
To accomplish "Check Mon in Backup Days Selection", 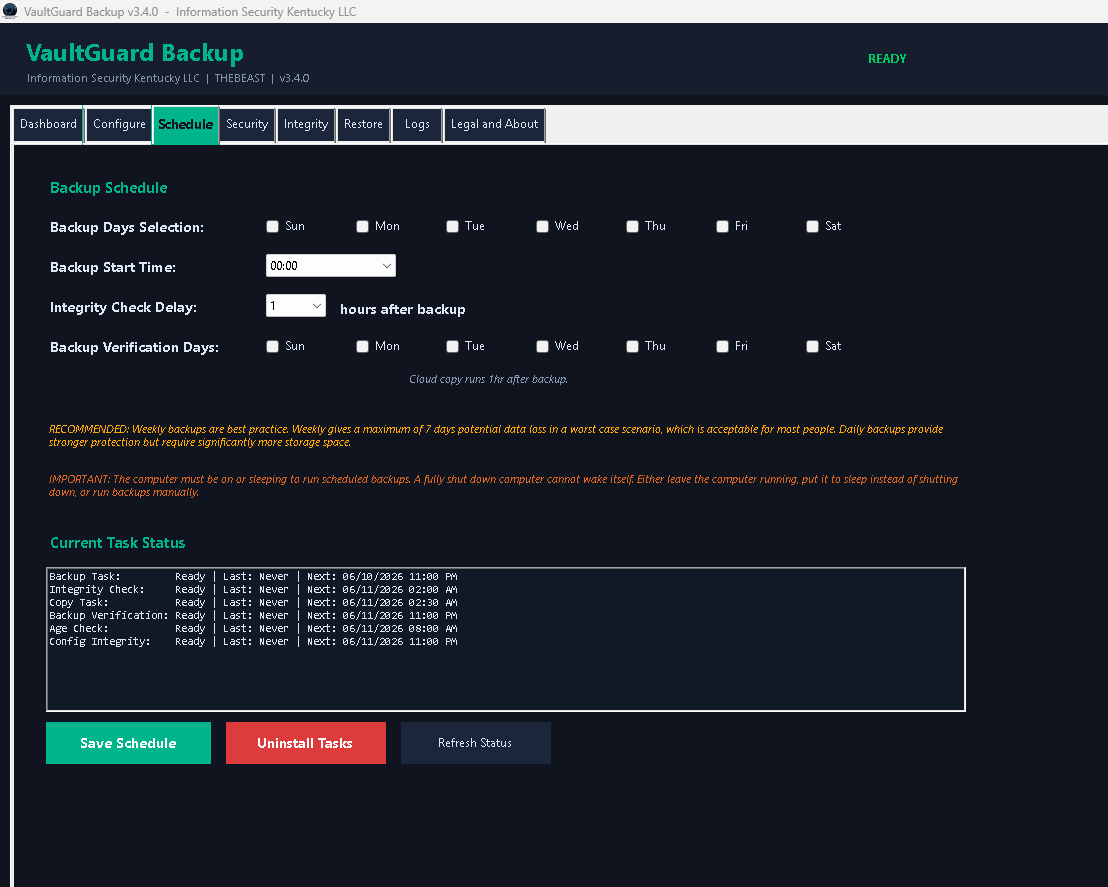I will [x=363, y=226].
